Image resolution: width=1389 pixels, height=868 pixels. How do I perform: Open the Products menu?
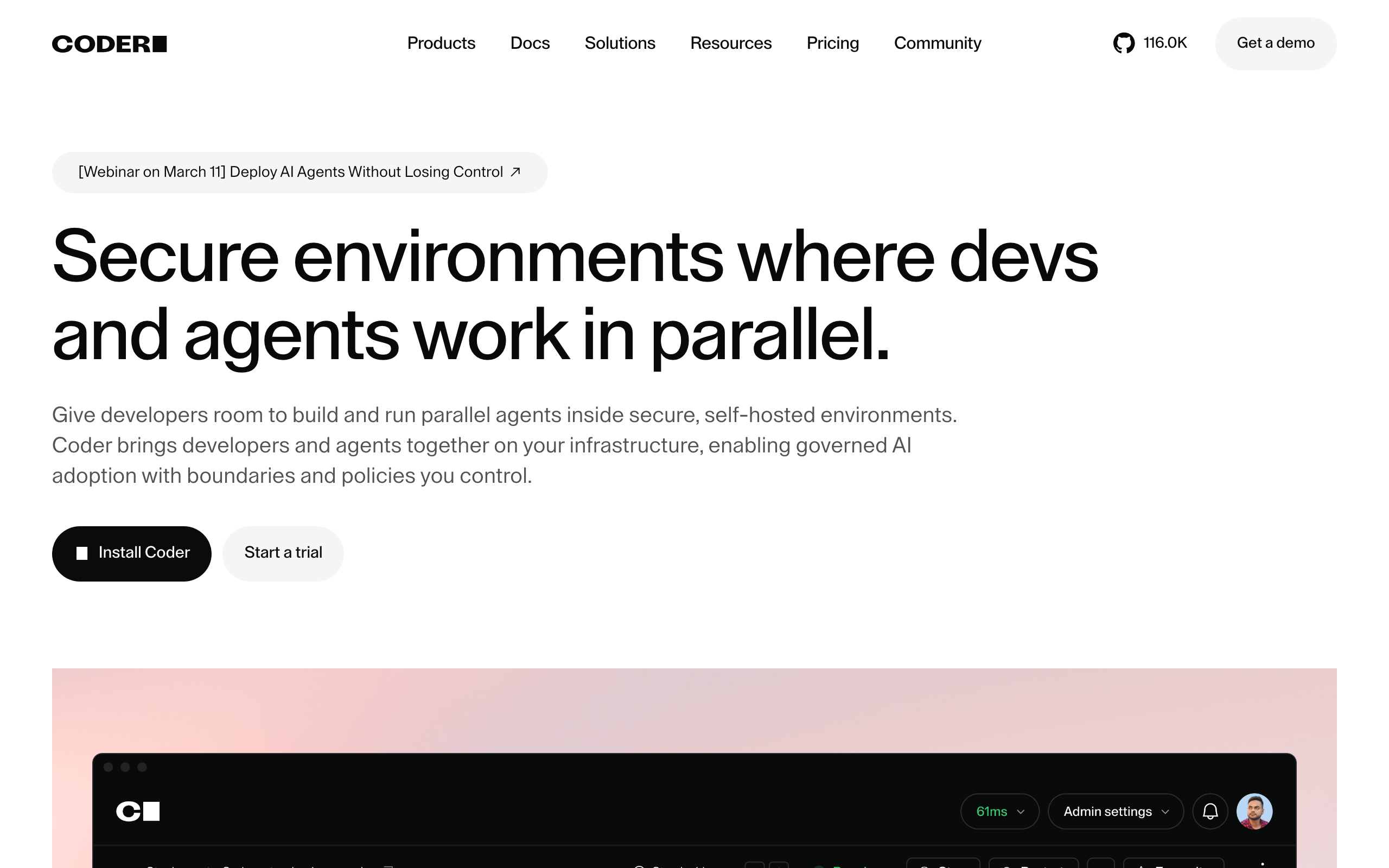pyautogui.click(x=441, y=43)
